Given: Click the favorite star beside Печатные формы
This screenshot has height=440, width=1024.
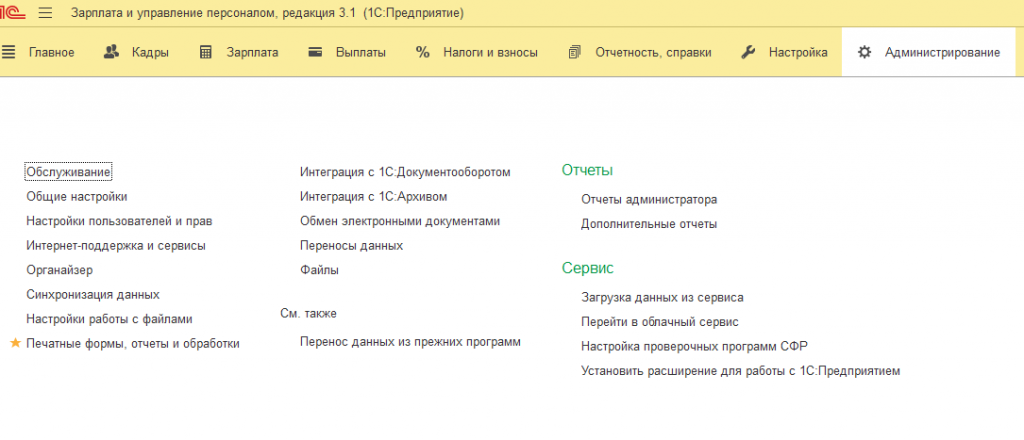Looking at the screenshot, I should click(x=16, y=343).
